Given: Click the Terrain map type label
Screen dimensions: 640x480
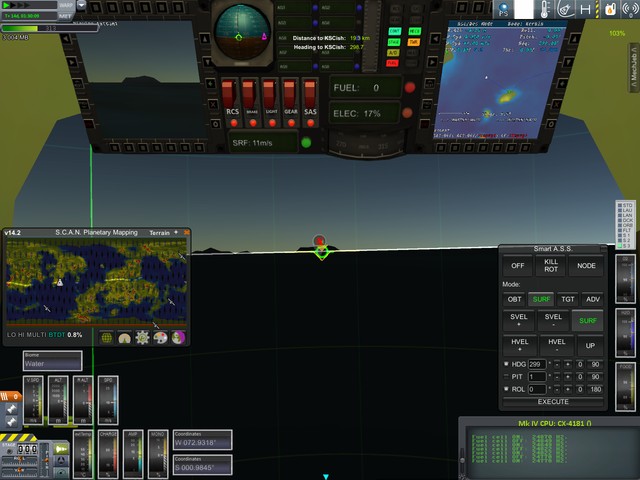Looking at the screenshot, I should click(x=159, y=233).
